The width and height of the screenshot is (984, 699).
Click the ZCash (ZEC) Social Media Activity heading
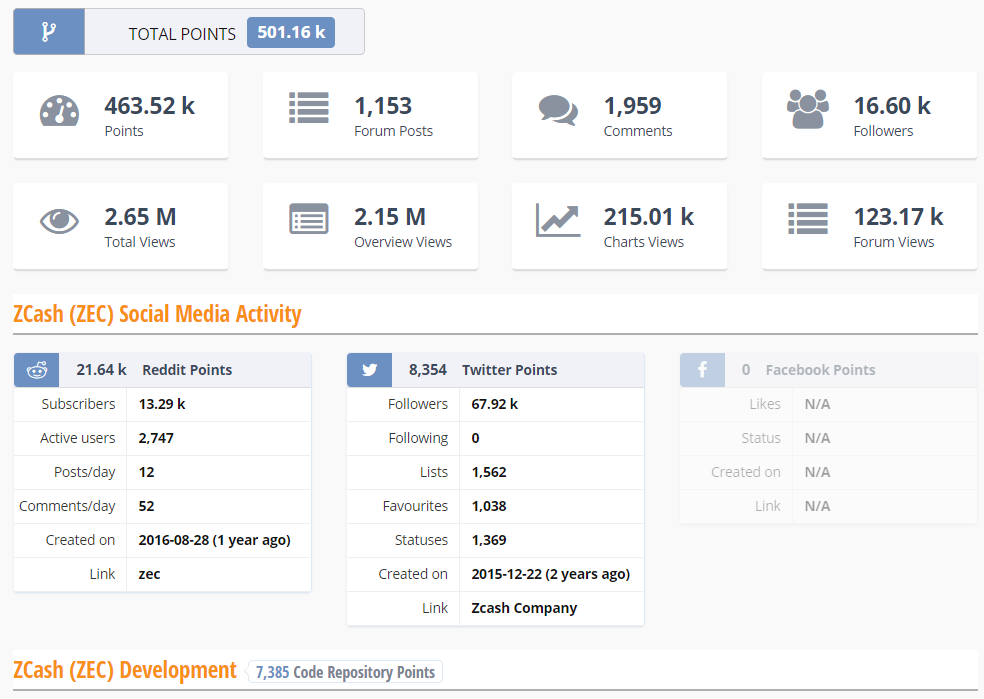pyautogui.click(x=157, y=314)
